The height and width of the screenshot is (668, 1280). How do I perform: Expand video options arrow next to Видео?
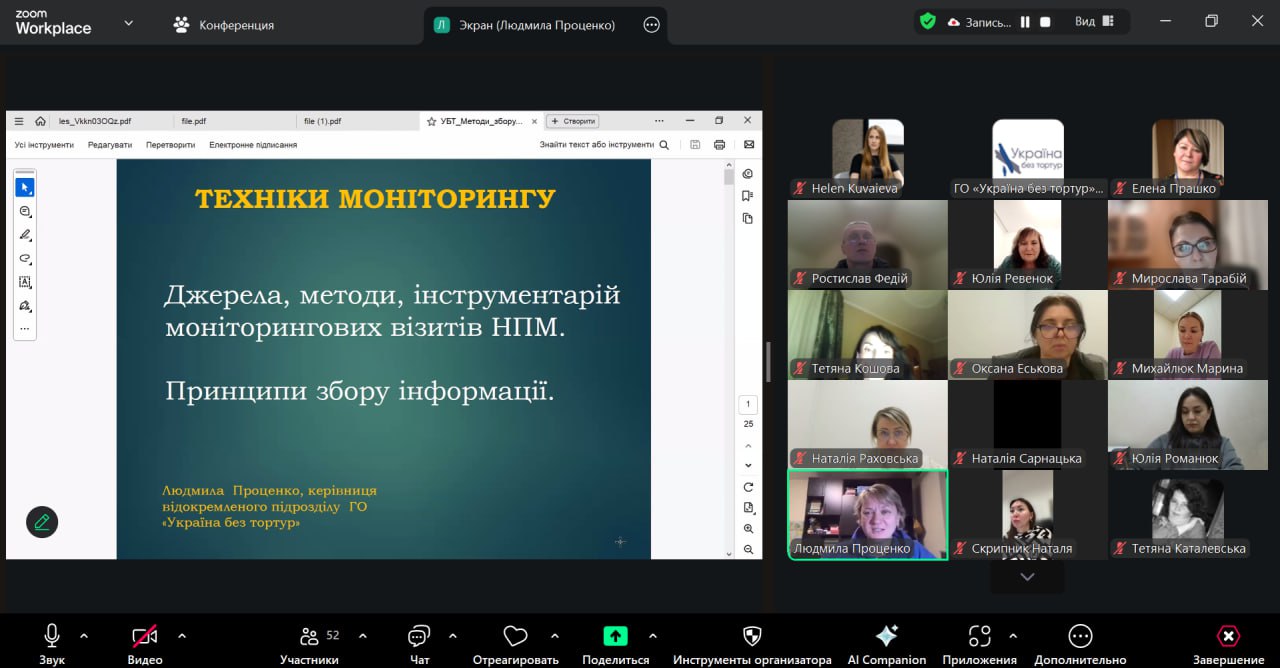[x=182, y=635]
